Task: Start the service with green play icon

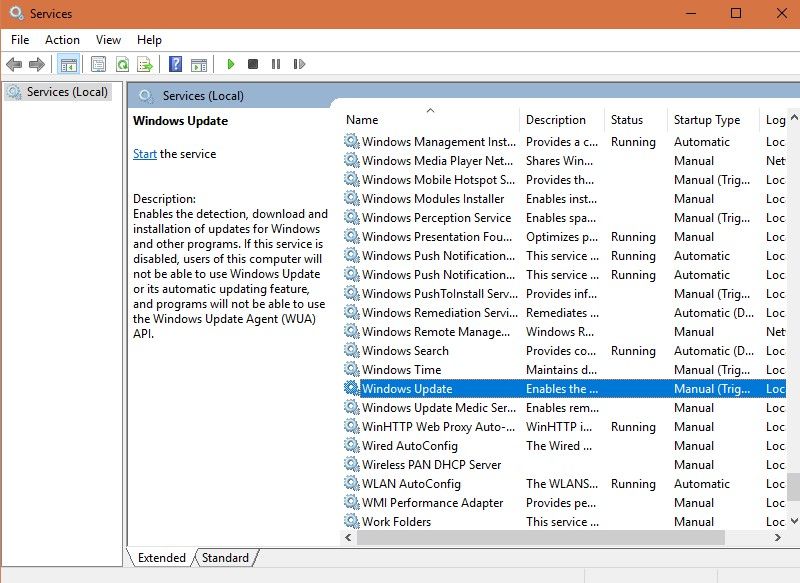Action: 231,64
